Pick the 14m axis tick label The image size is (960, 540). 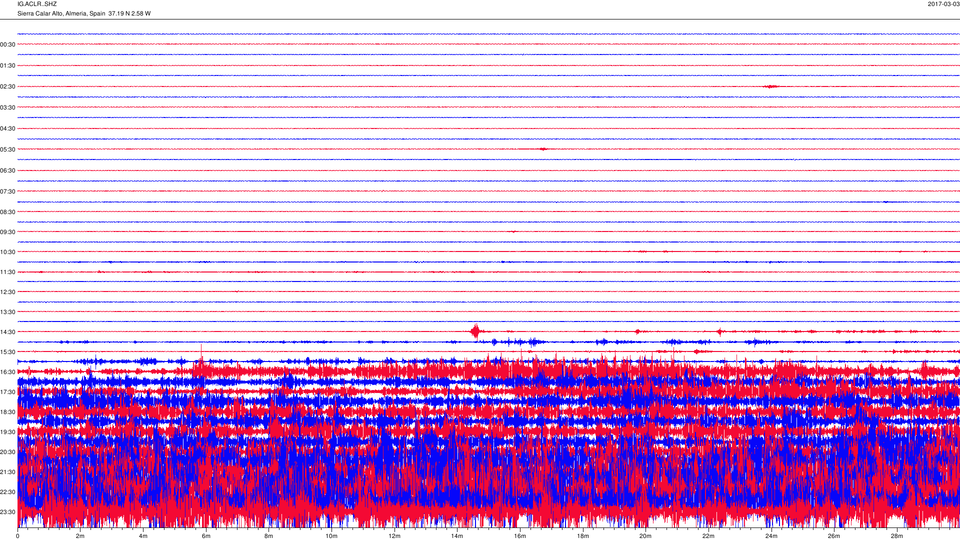(457, 536)
